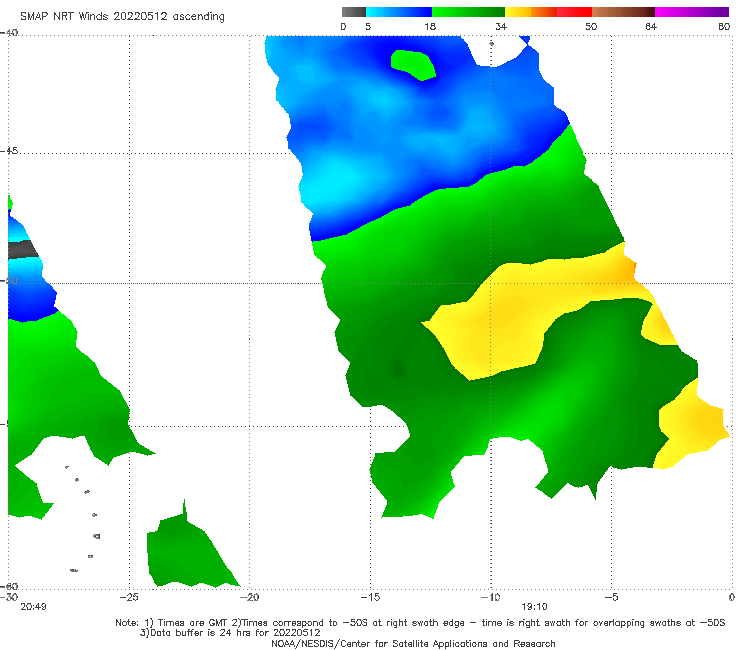The image size is (740, 650).
Task: Click the longitude label '-5'
Action: [x=611, y=597]
